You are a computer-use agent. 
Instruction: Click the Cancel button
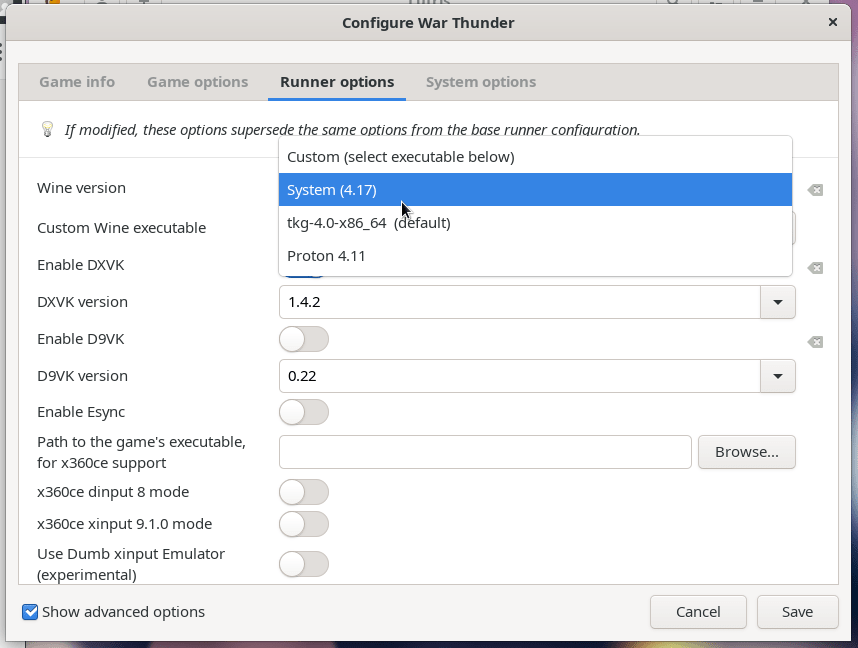pyautogui.click(x=698, y=612)
